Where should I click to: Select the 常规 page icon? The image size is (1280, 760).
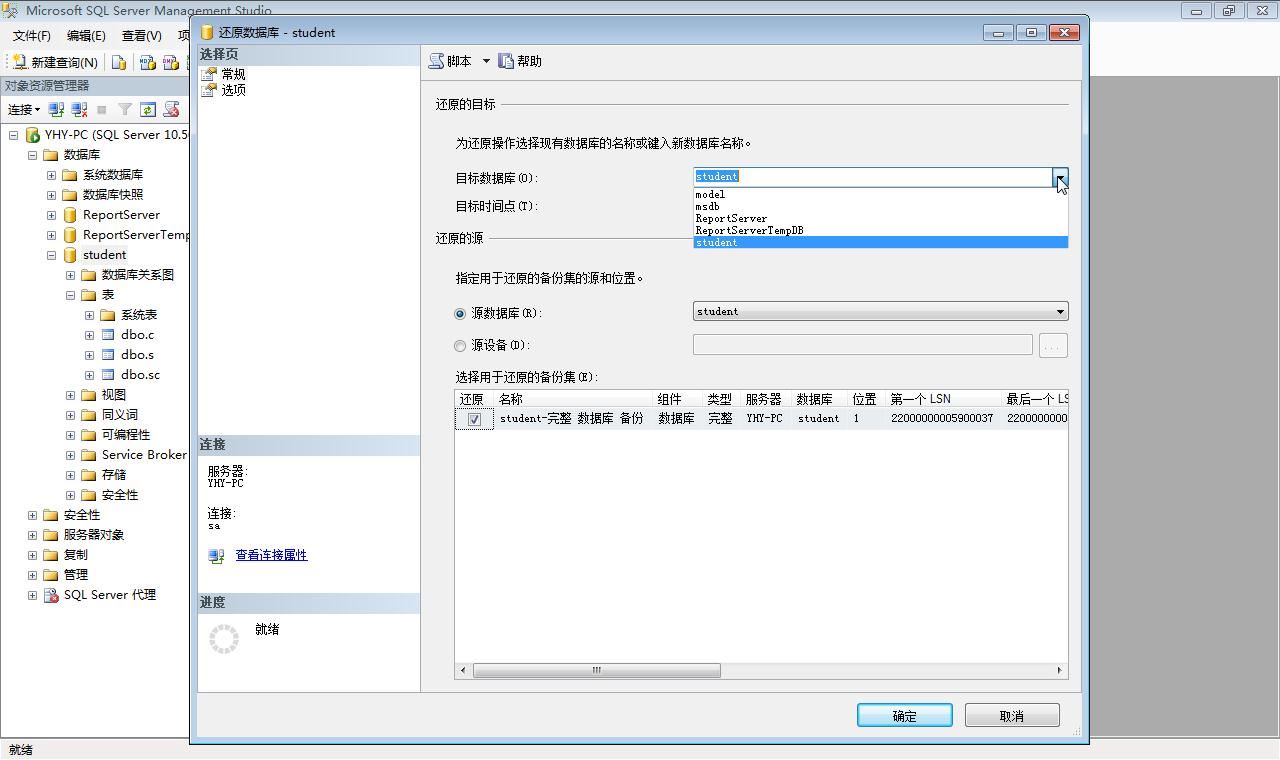pos(209,74)
